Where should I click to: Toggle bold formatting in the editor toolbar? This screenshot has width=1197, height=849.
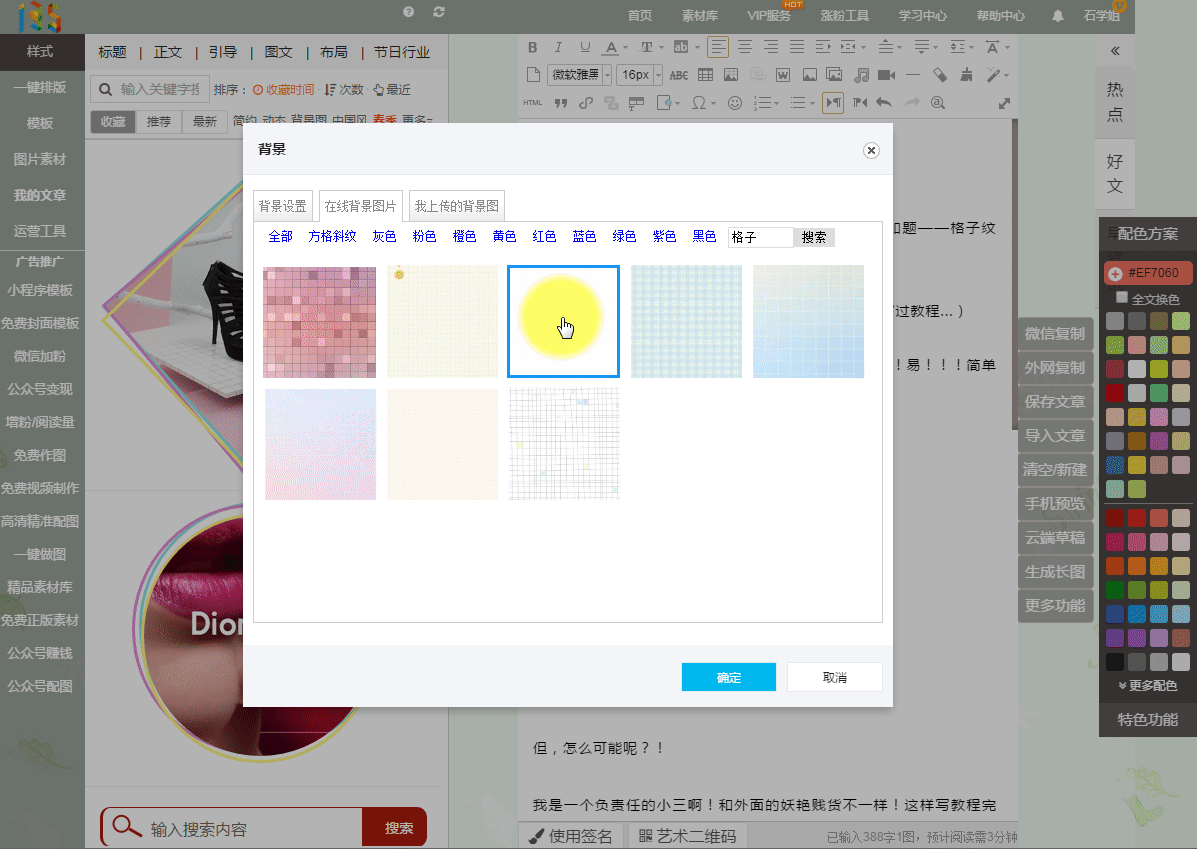[532, 47]
